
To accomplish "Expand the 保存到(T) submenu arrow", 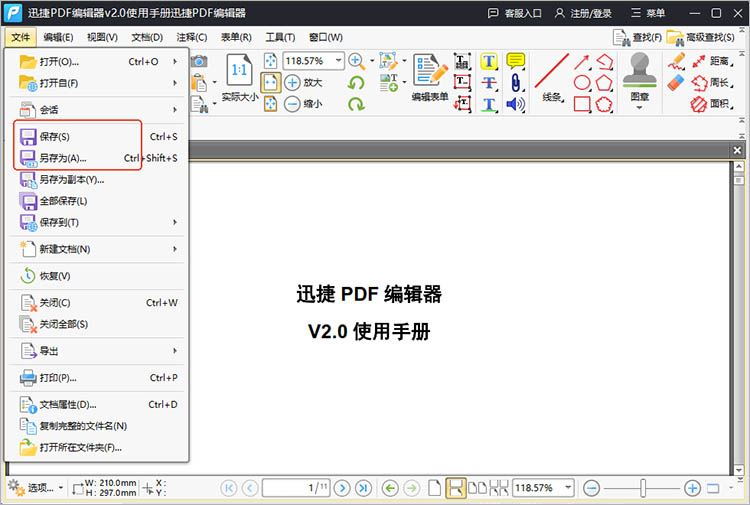I will coord(175,222).
